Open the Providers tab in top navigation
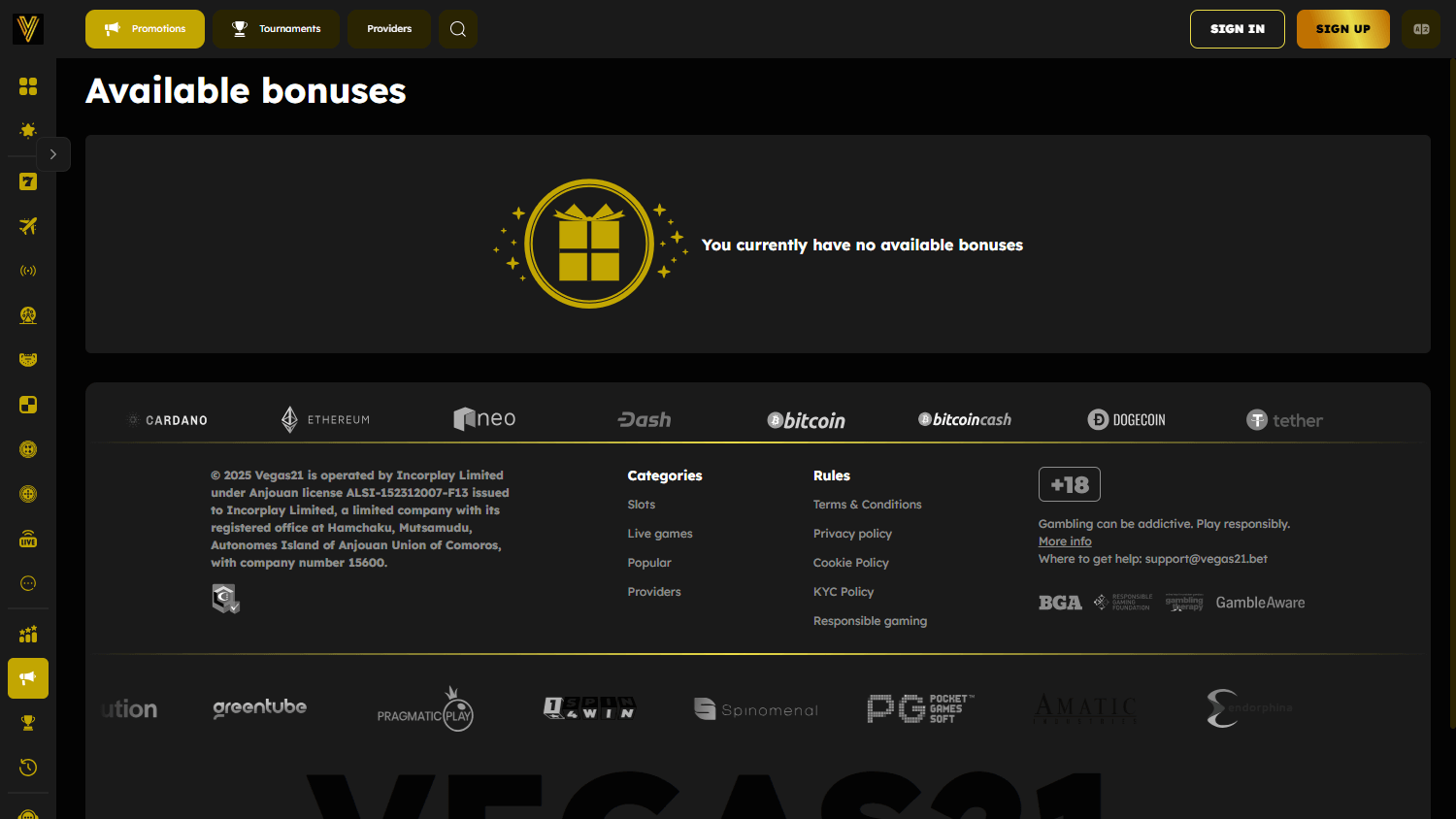 [x=388, y=29]
